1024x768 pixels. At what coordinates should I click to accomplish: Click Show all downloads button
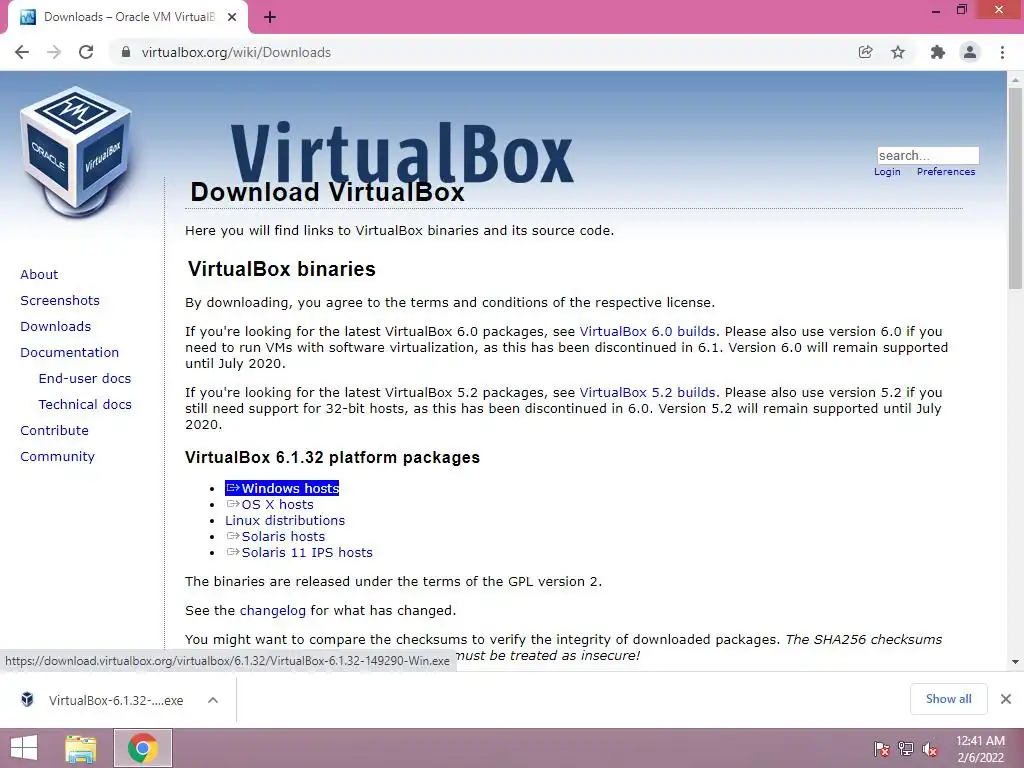pyautogui.click(x=948, y=699)
